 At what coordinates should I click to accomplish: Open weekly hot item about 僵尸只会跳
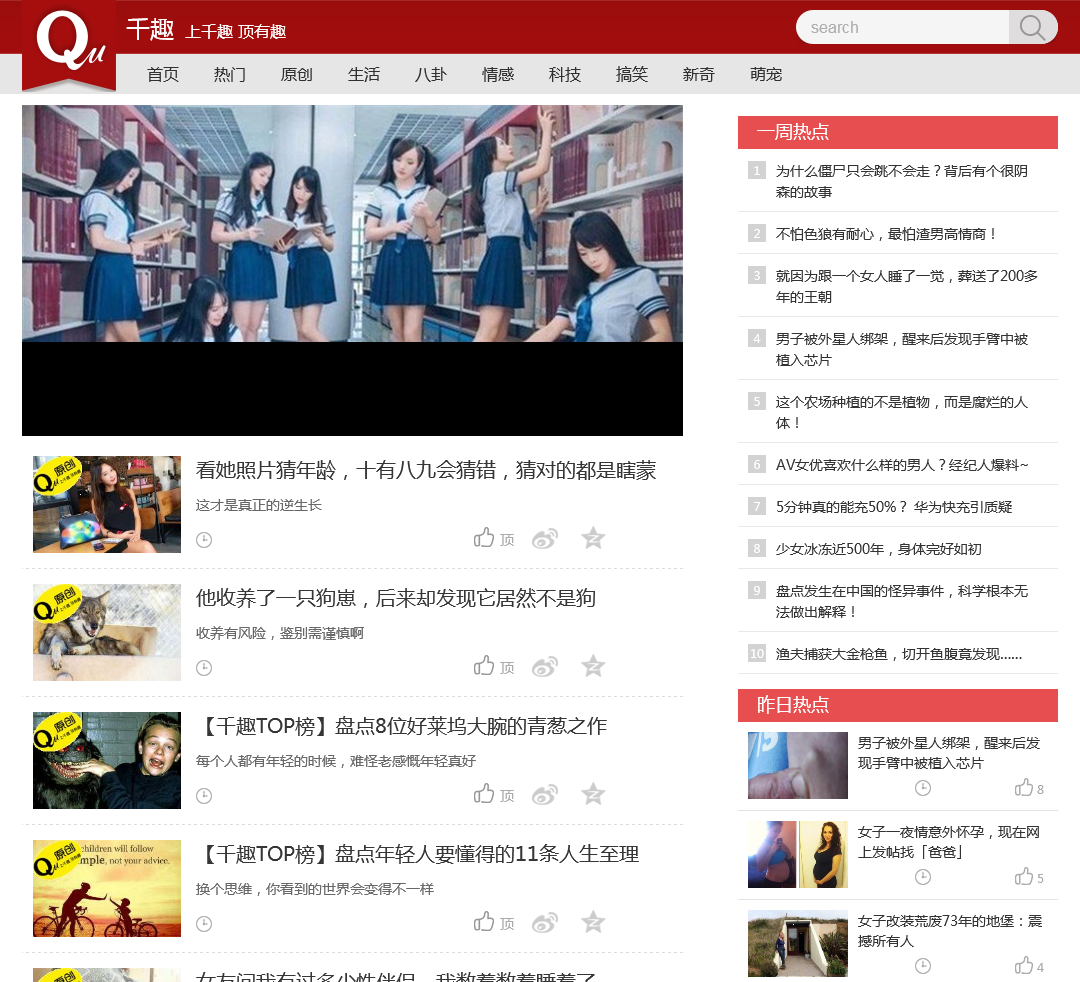902,181
